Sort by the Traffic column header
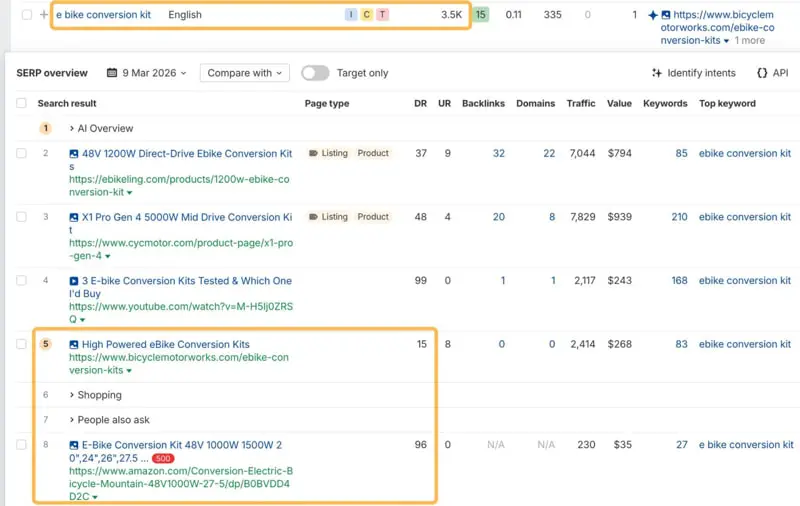This screenshot has height=506, width=800. [x=581, y=104]
